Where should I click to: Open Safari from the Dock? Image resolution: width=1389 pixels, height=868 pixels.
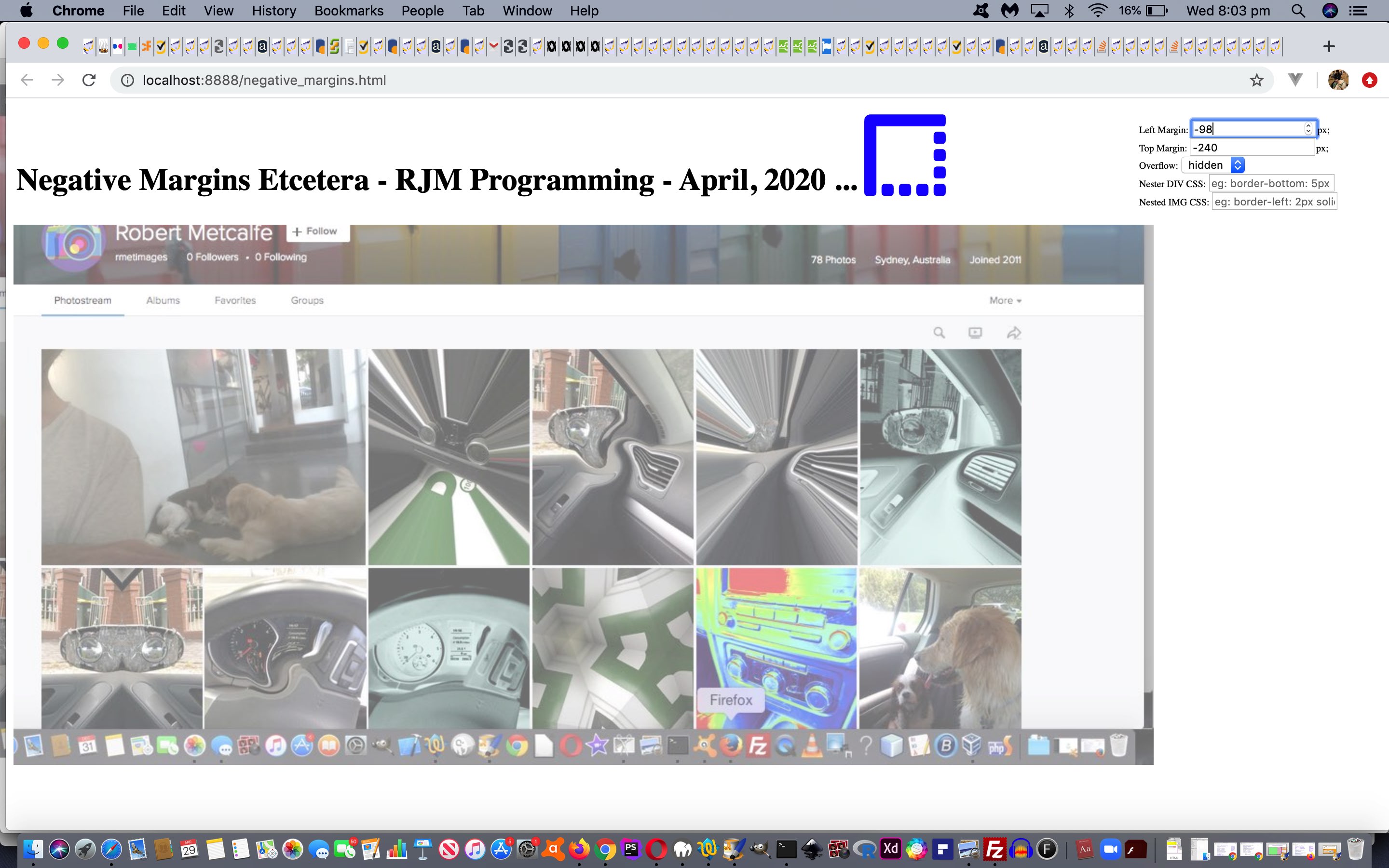(x=111, y=849)
